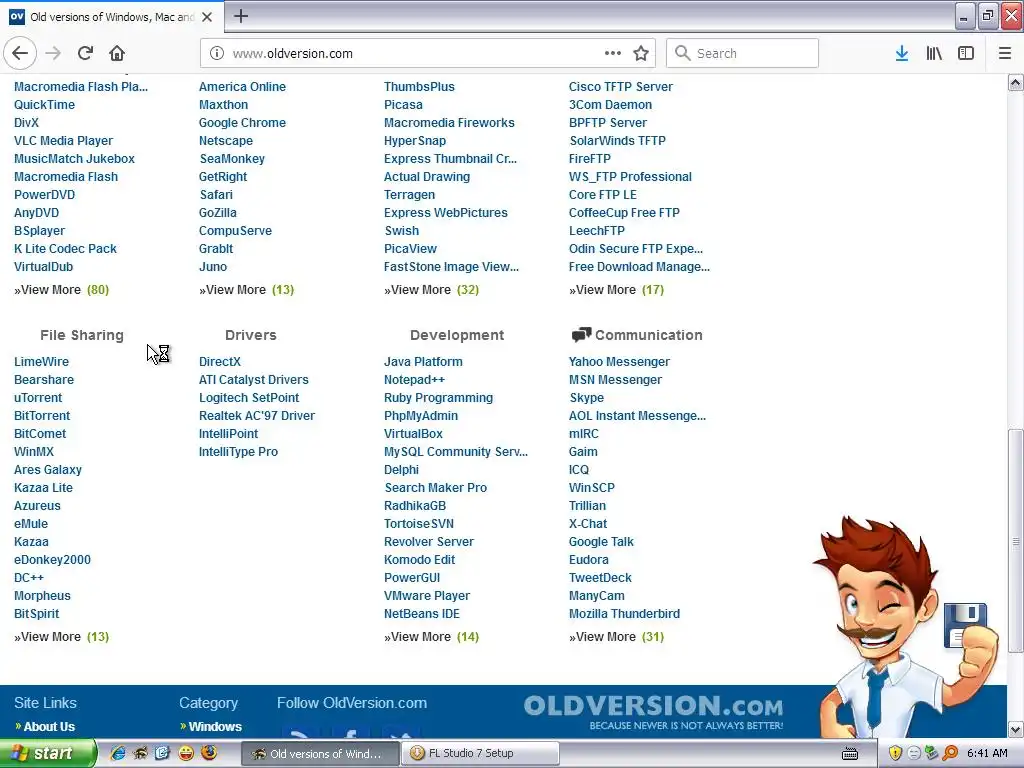
Task: Open the VirtualBox link
Action: tap(413, 434)
